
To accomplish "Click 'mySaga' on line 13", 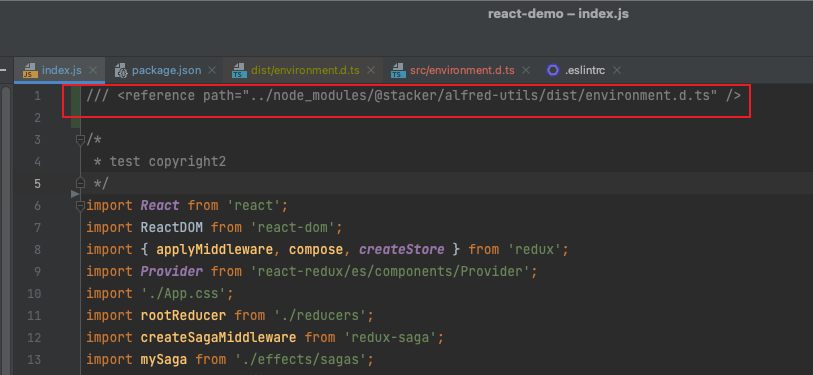I will tap(164, 359).
